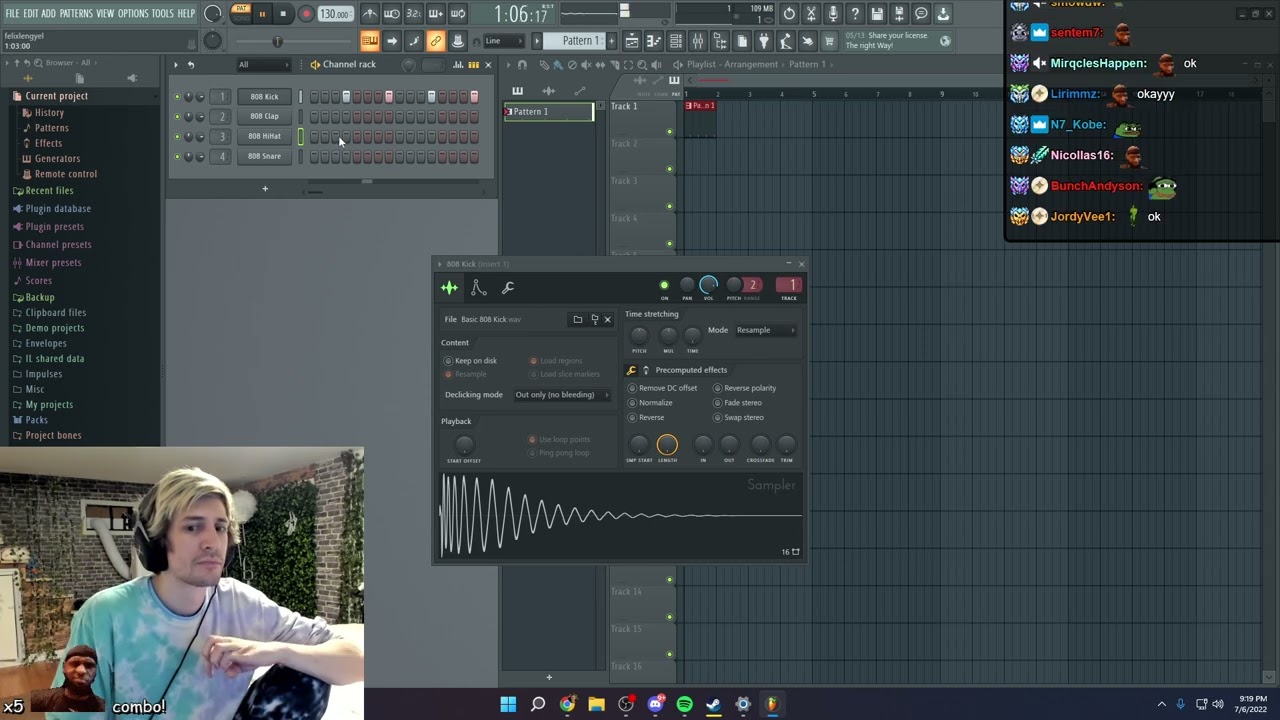Enable Reverse polarity

point(744,388)
